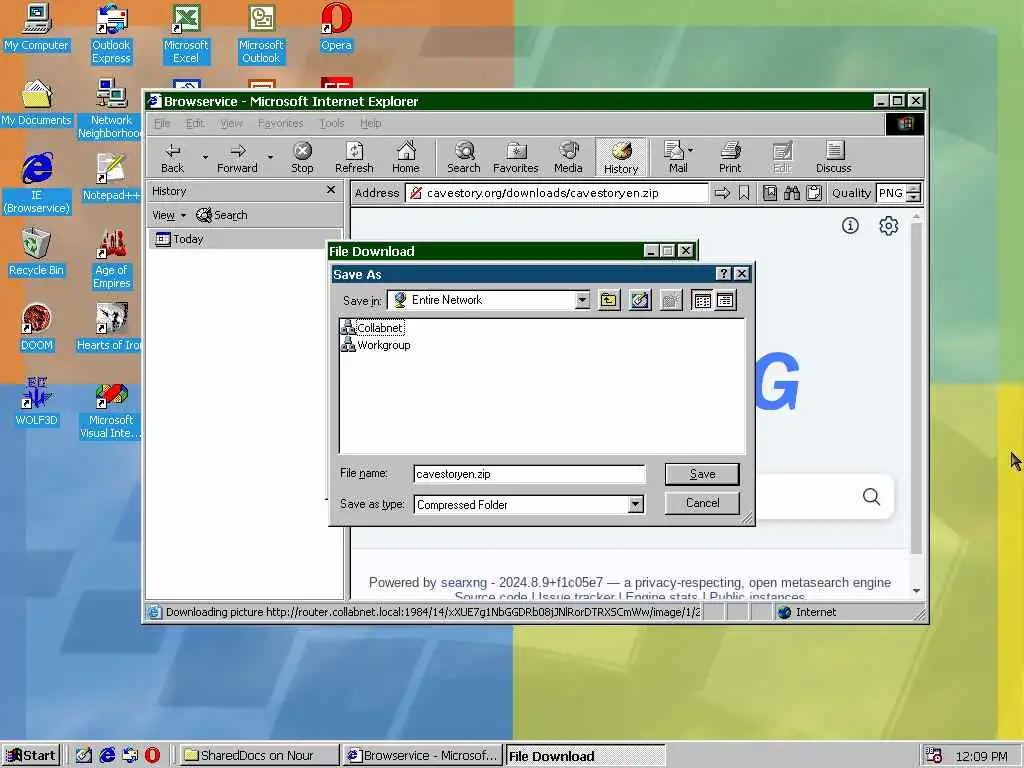Viewport: 1024px width, 768px height.
Task: Open the Search toolbar button
Action: pos(464,157)
